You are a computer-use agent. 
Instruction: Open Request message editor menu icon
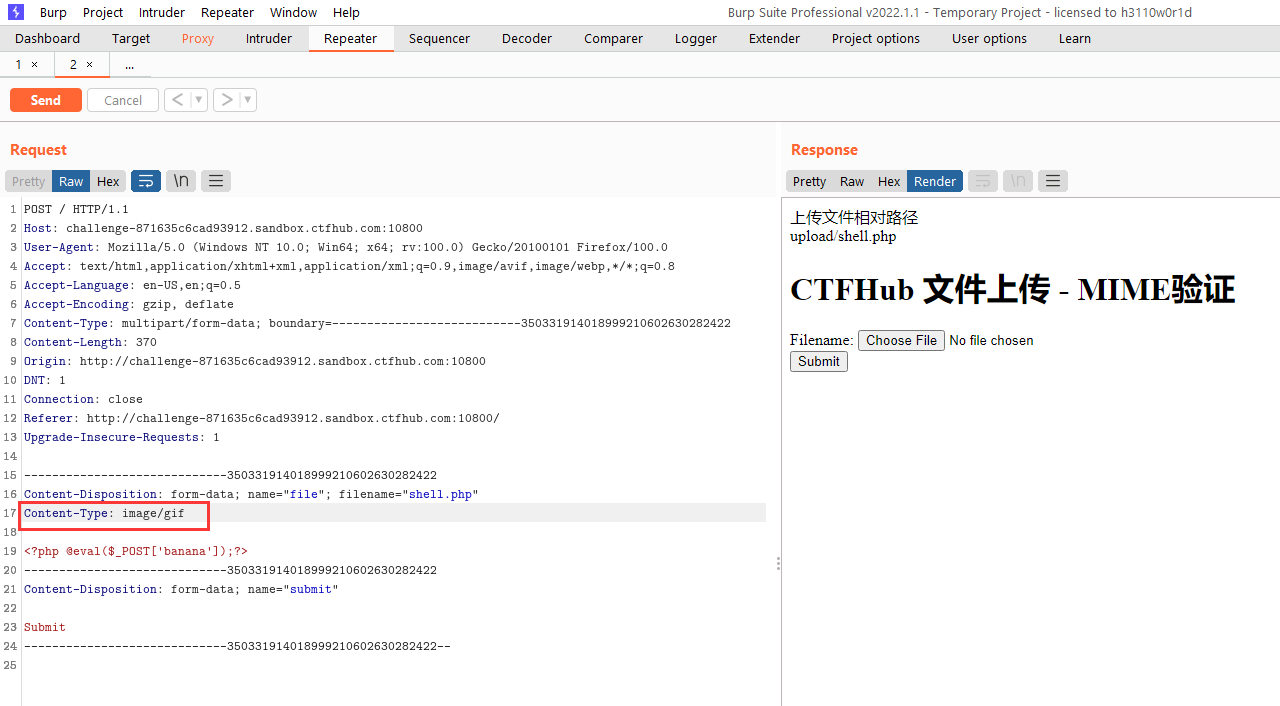216,181
